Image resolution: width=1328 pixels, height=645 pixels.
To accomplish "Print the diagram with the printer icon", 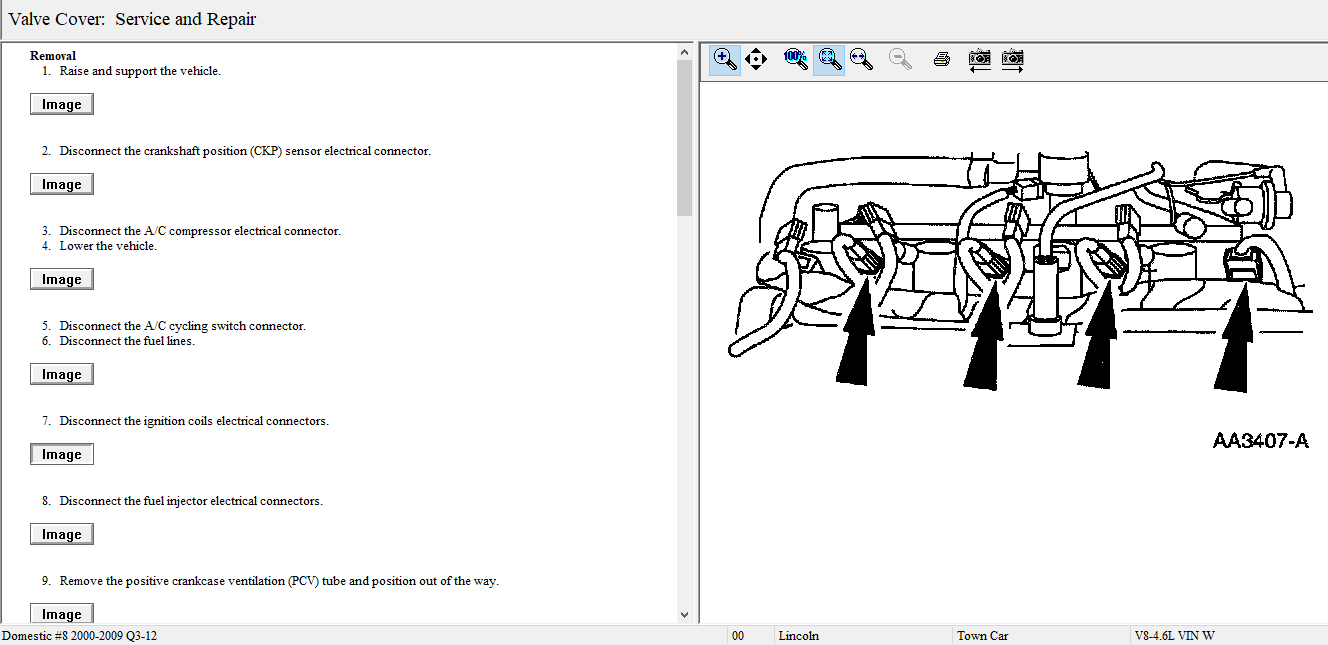I will tap(941, 59).
